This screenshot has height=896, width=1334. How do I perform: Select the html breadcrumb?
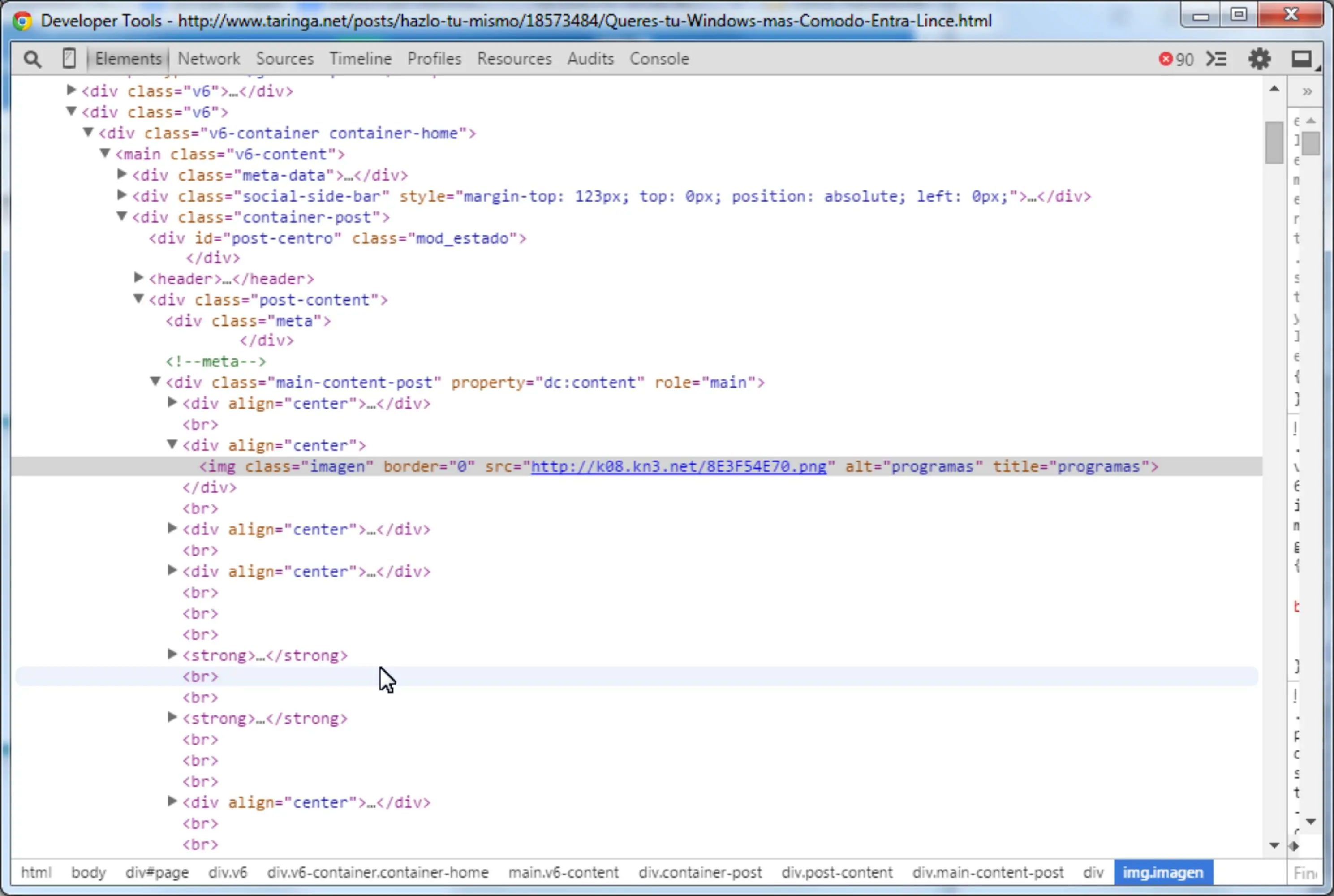click(36, 873)
